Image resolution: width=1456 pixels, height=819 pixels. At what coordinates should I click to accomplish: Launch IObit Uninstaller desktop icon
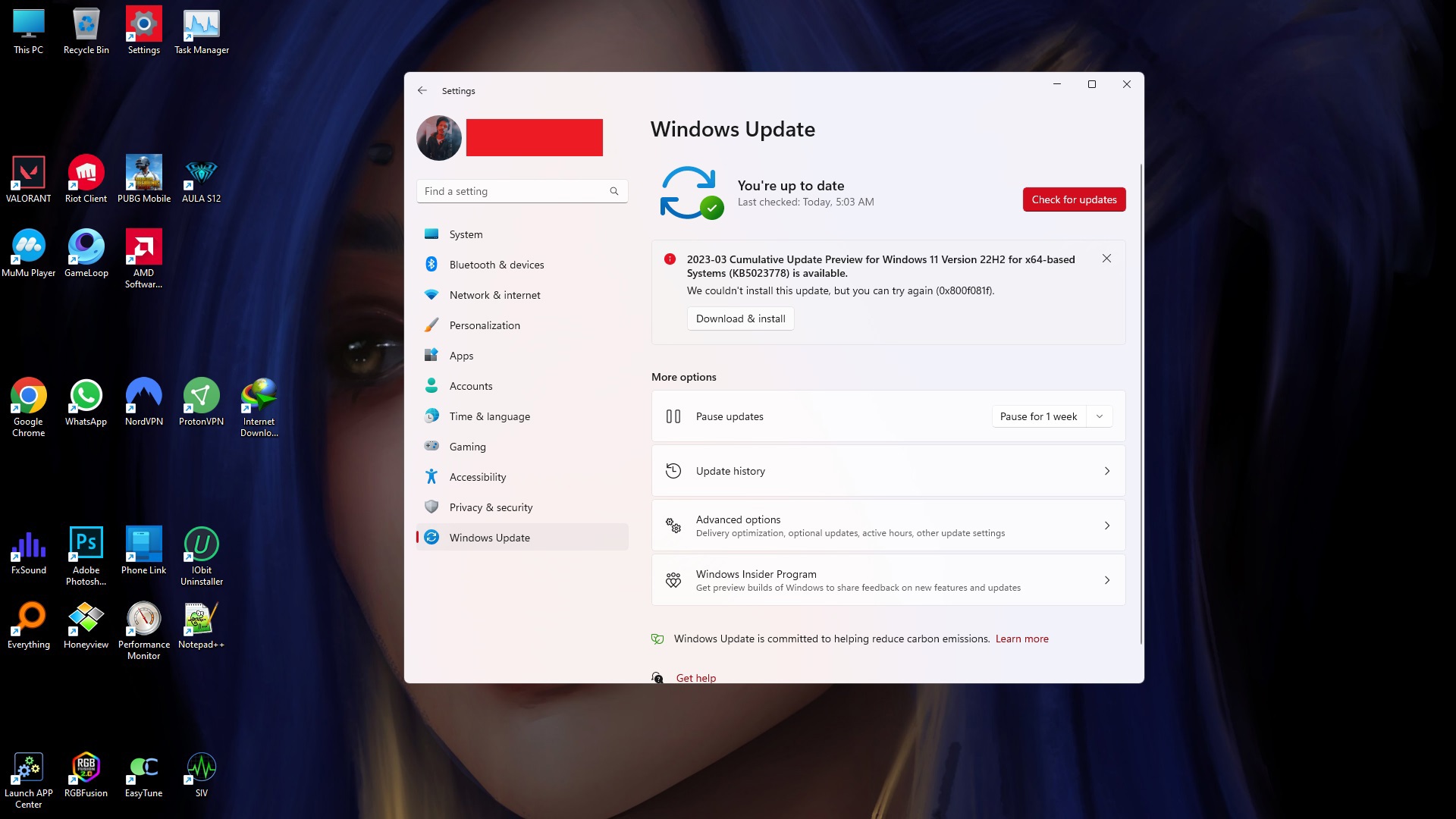point(202,557)
